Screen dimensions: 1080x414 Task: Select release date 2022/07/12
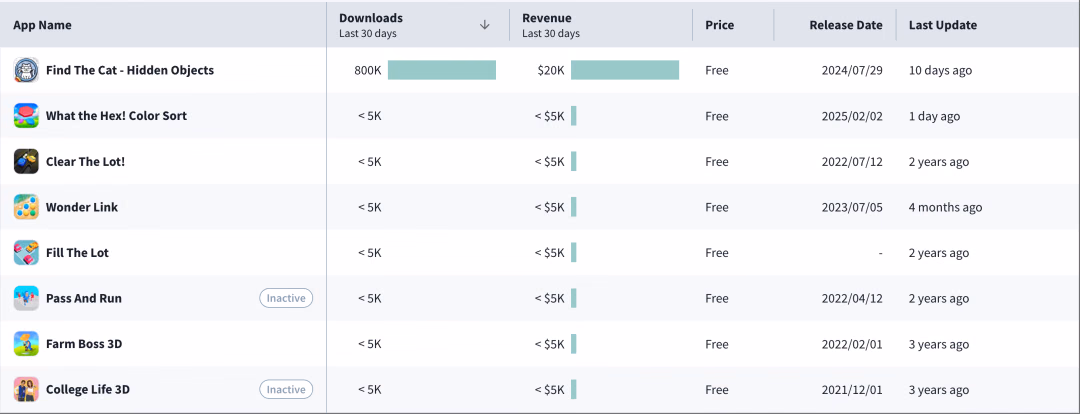click(852, 162)
